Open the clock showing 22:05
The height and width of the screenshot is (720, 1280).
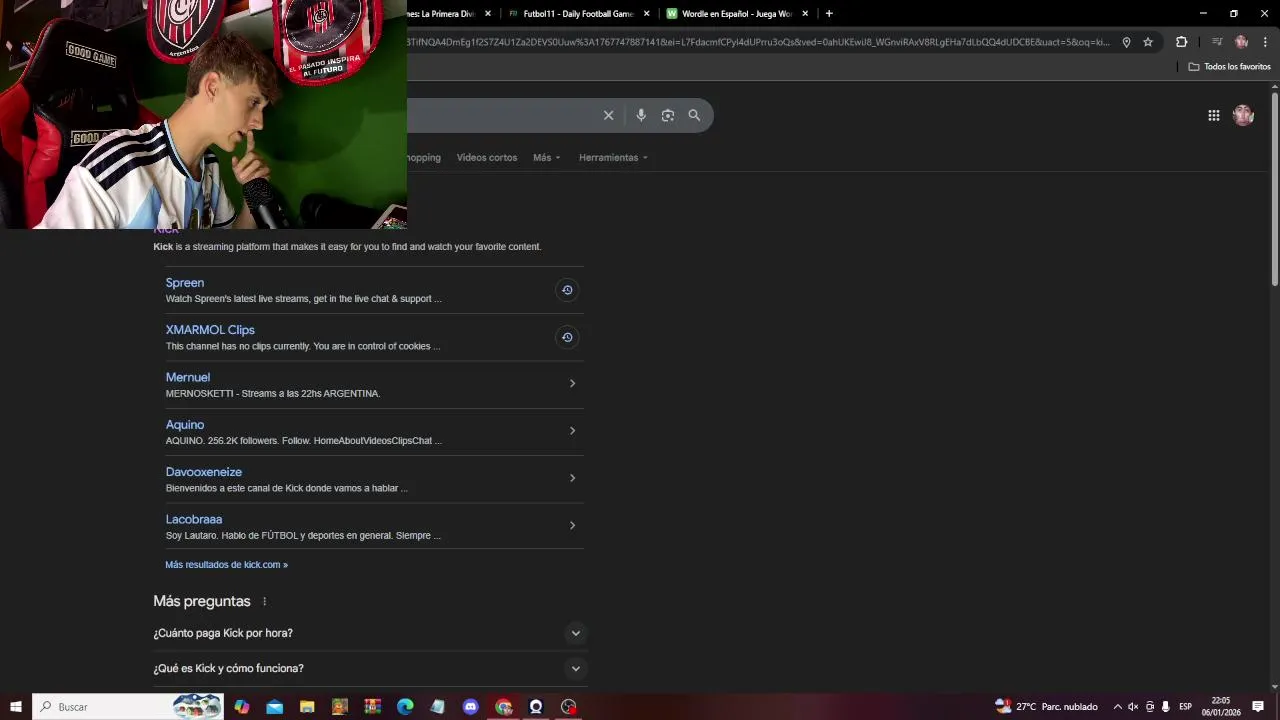pos(1221,707)
